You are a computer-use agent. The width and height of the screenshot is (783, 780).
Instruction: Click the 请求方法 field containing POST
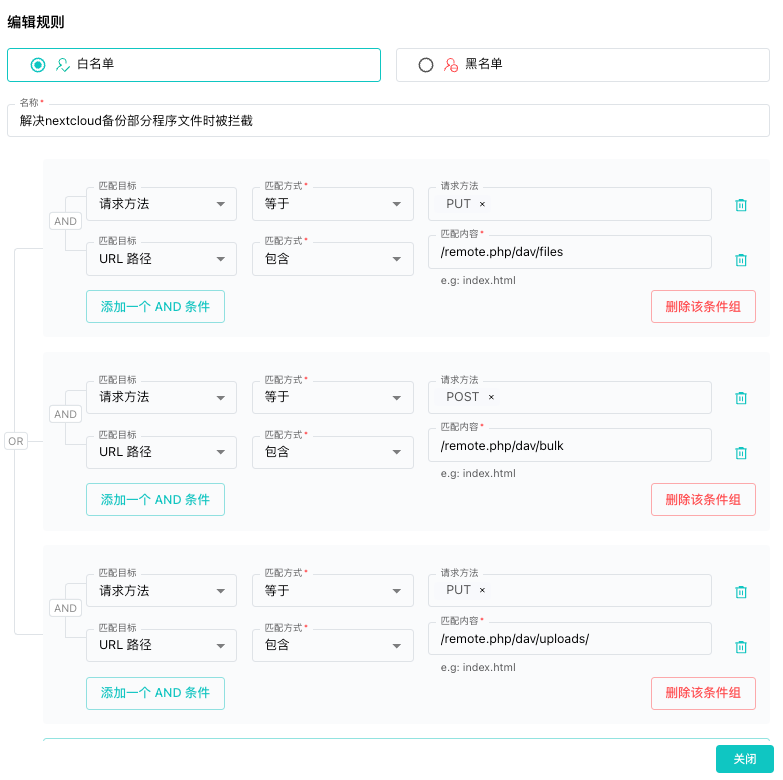(x=570, y=397)
